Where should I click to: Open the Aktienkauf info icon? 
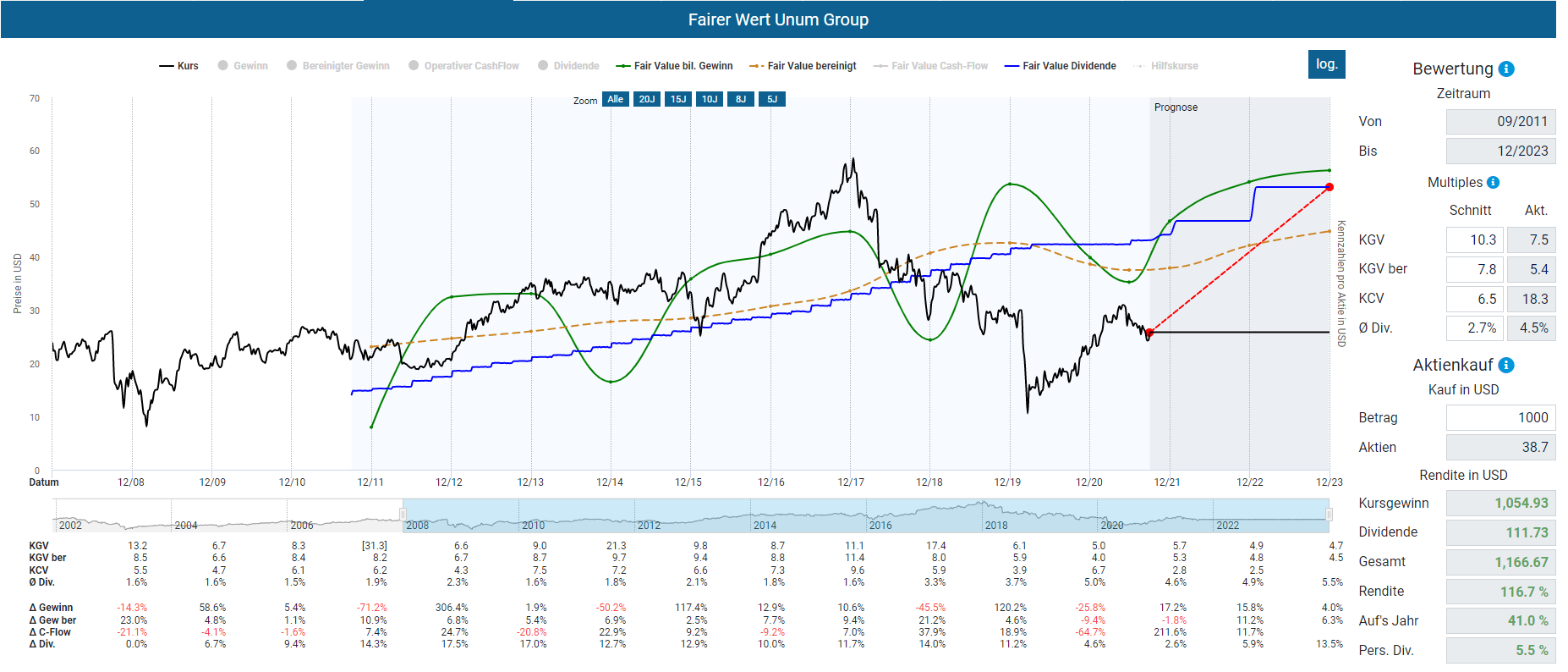[x=1506, y=366]
